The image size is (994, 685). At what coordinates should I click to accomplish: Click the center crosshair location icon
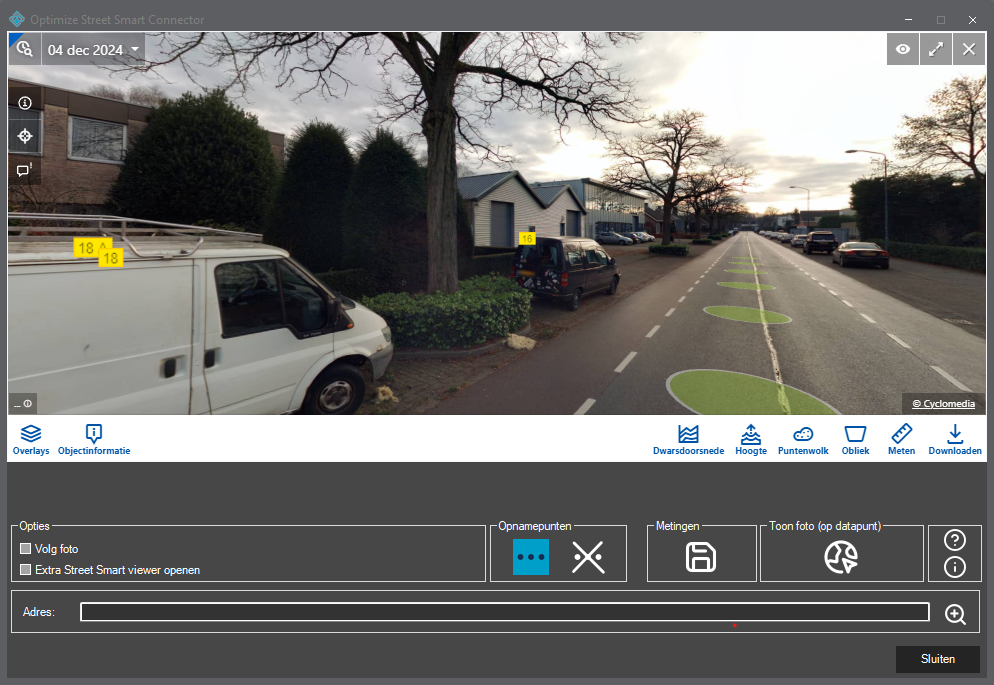click(25, 136)
